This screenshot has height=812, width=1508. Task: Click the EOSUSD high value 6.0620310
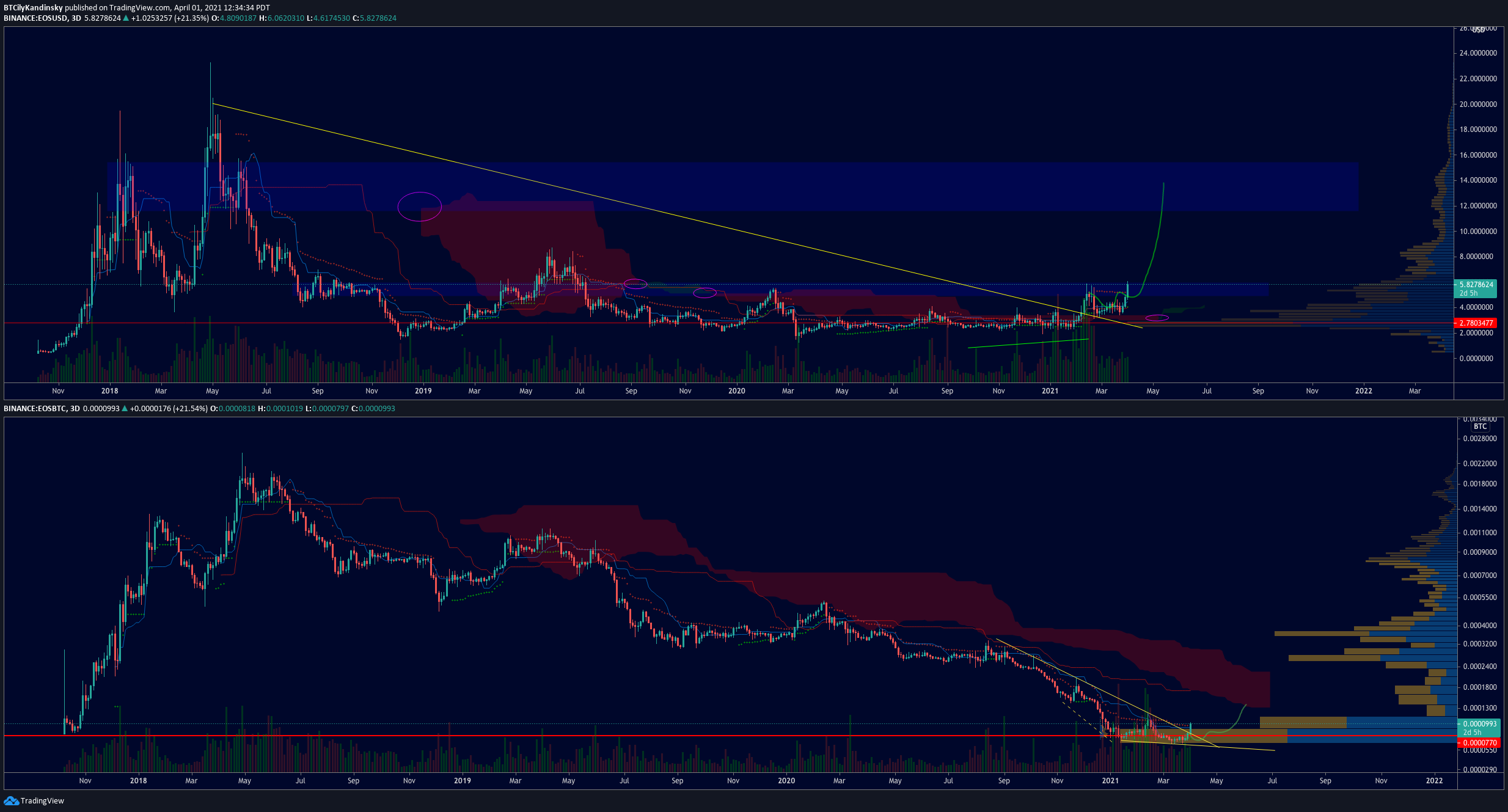pyautogui.click(x=285, y=18)
